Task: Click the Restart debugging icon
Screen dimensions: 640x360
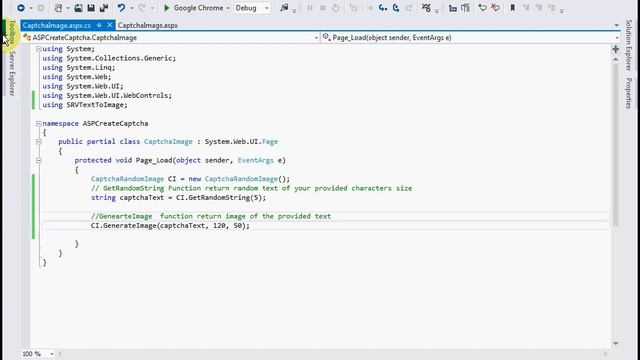Action: point(336,8)
